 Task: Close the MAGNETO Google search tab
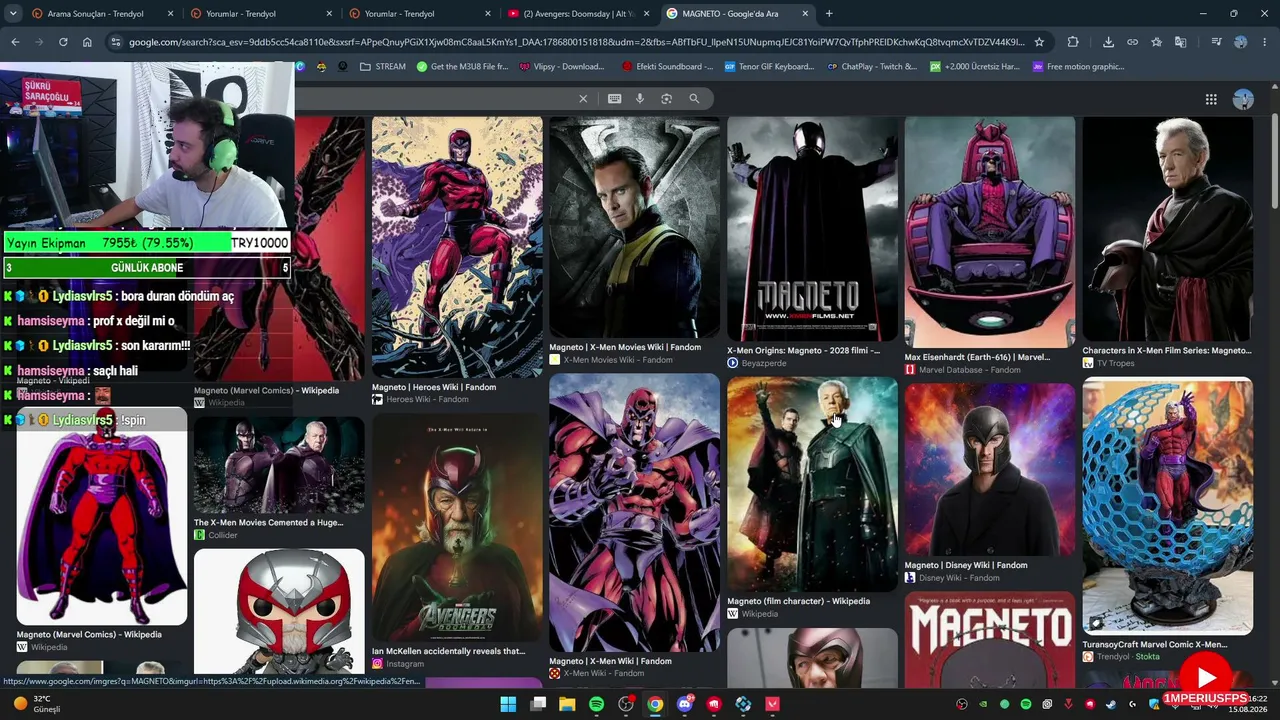click(x=804, y=14)
